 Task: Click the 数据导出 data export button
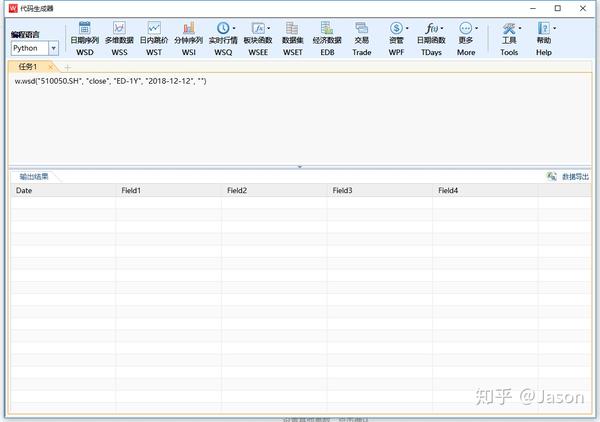568,176
